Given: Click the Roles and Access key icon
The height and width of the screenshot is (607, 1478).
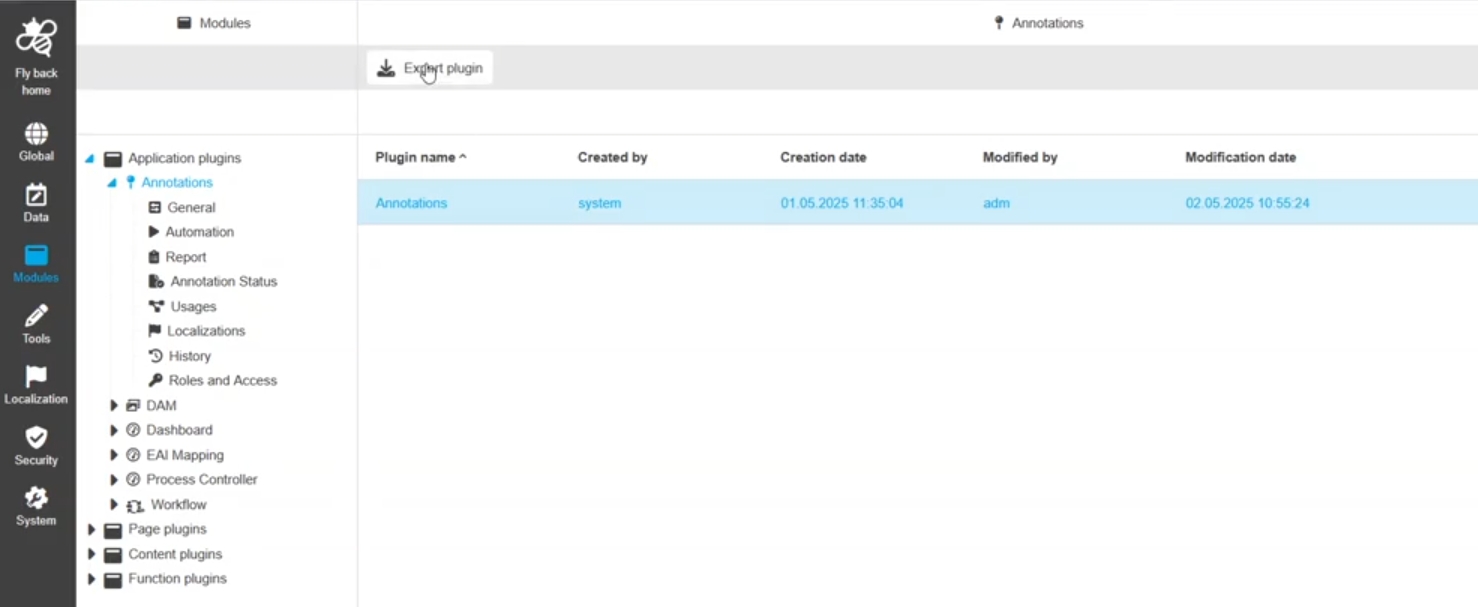Looking at the screenshot, I should (x=155, y=380).
